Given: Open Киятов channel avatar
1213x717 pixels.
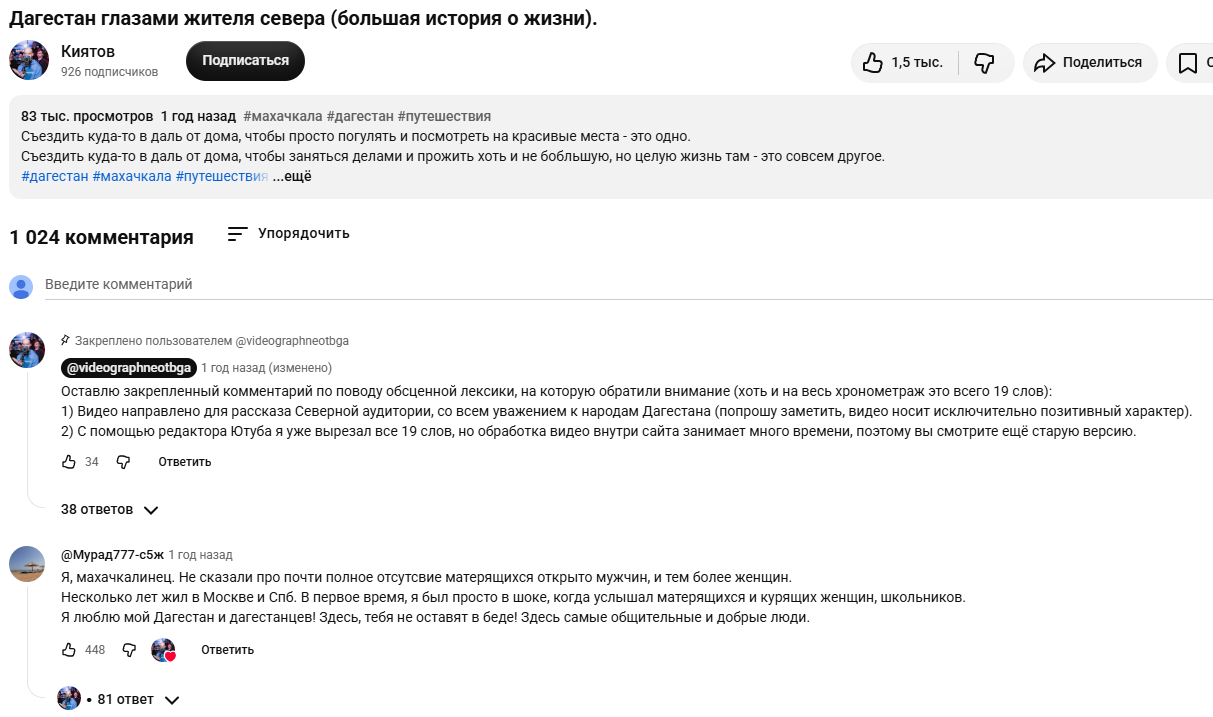Looking at the screenshot, I should pyautogui.click(x=29, y=60).
